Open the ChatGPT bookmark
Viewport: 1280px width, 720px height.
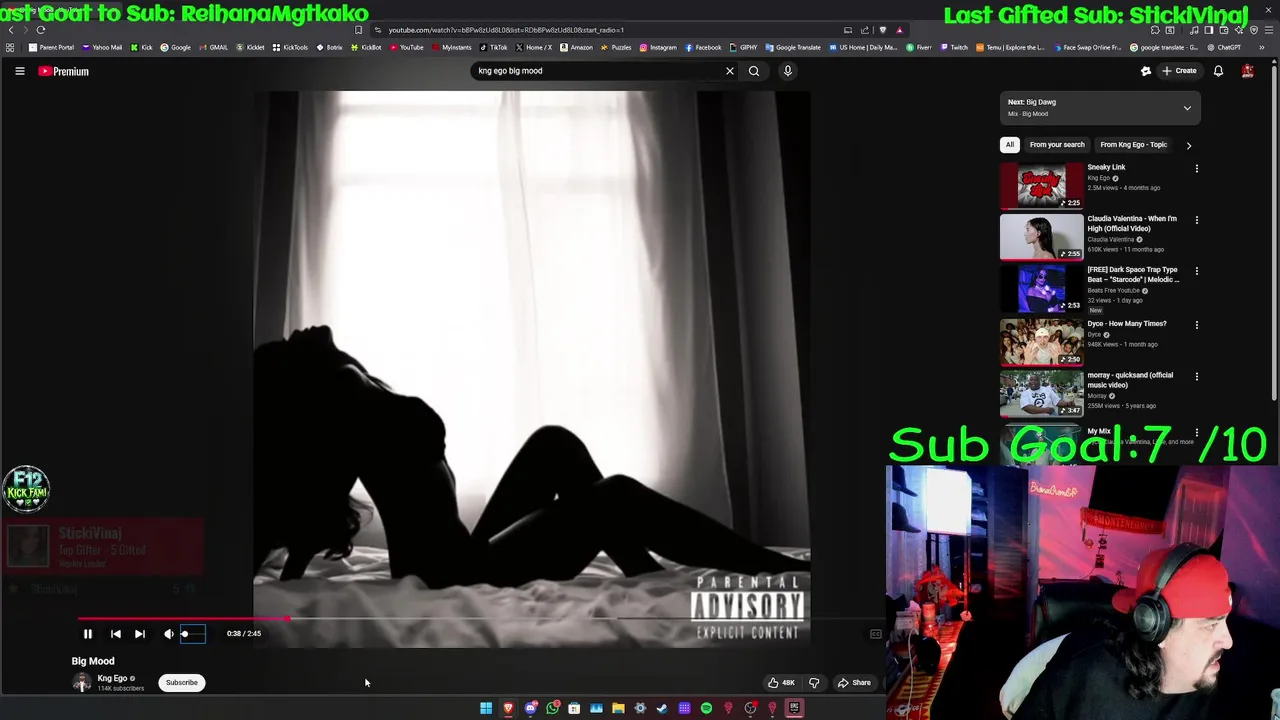1223,47
